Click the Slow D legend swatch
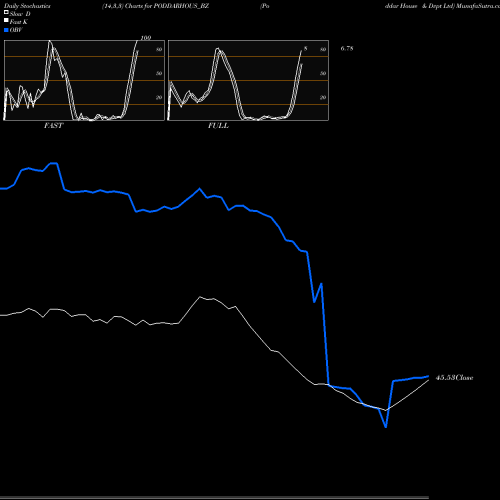The width and height of the screenshot is (500, 500). (6, 13)
